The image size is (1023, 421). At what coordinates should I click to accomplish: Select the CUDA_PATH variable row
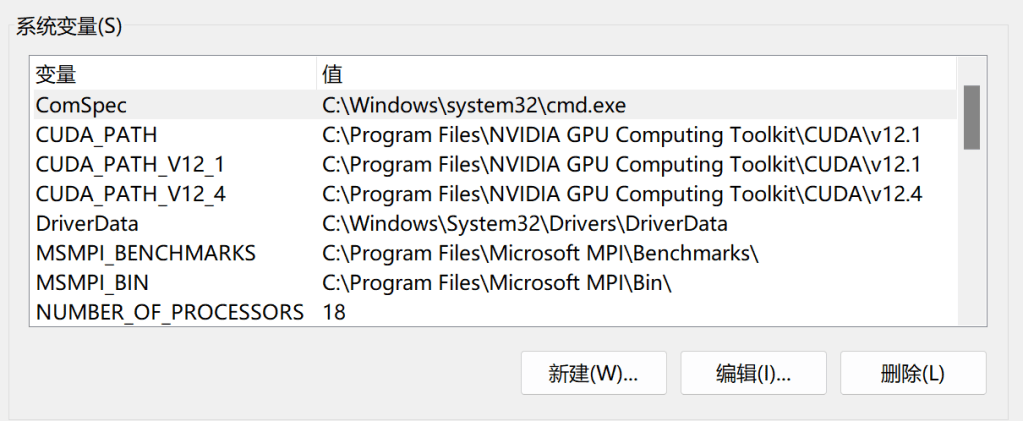click(x=96, y=134)
